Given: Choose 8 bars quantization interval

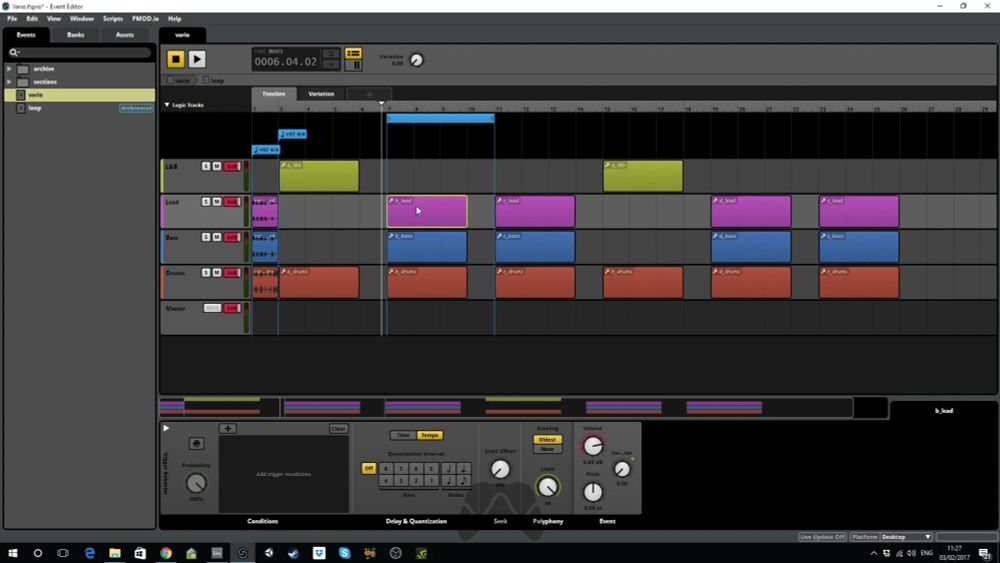Looking at the screenshot, I should [385, 468].
